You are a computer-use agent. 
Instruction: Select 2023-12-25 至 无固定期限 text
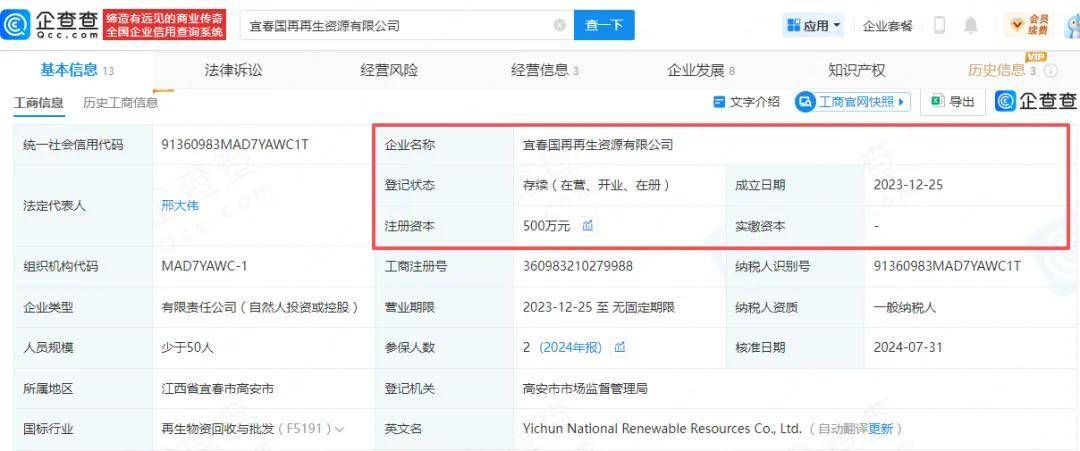[x=599, y=308]
